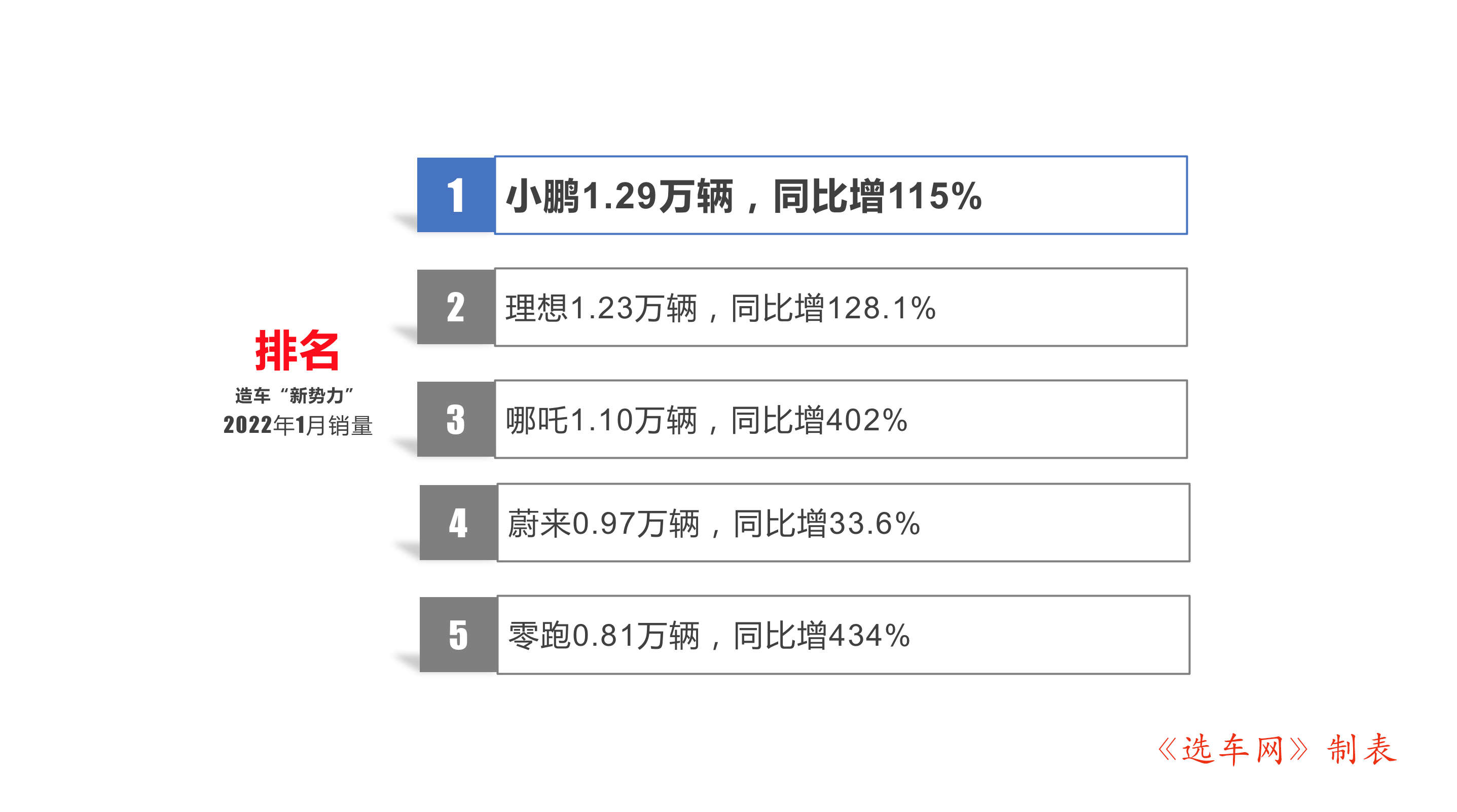Screen dimensions: 1457x812
Task: Click 同比增128.1% in second row
Action: pyautogui.click(x=833, y=309)
